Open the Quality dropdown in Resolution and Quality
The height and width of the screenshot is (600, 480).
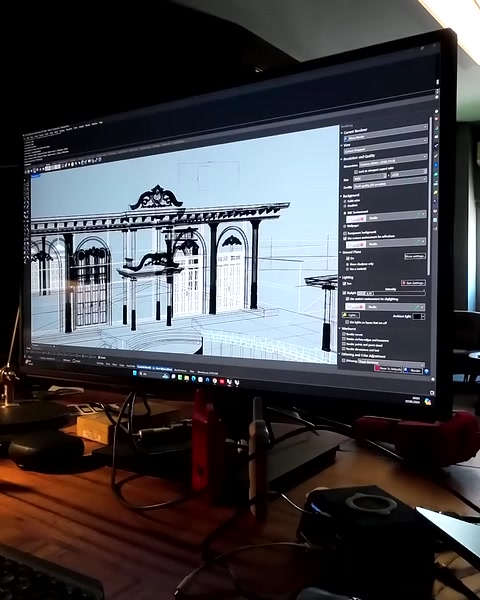[x=390, y=183]
